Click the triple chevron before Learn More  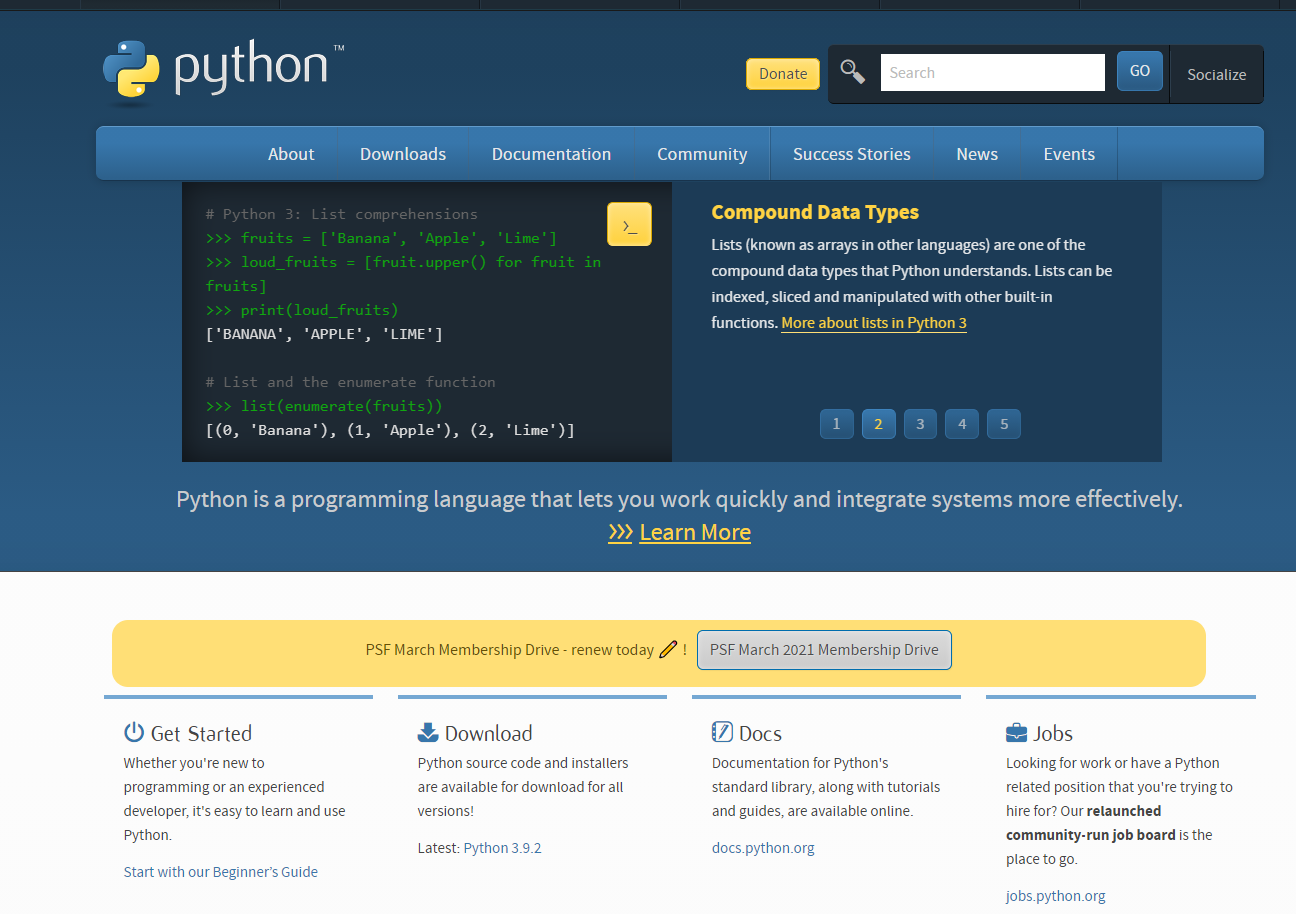620,532
